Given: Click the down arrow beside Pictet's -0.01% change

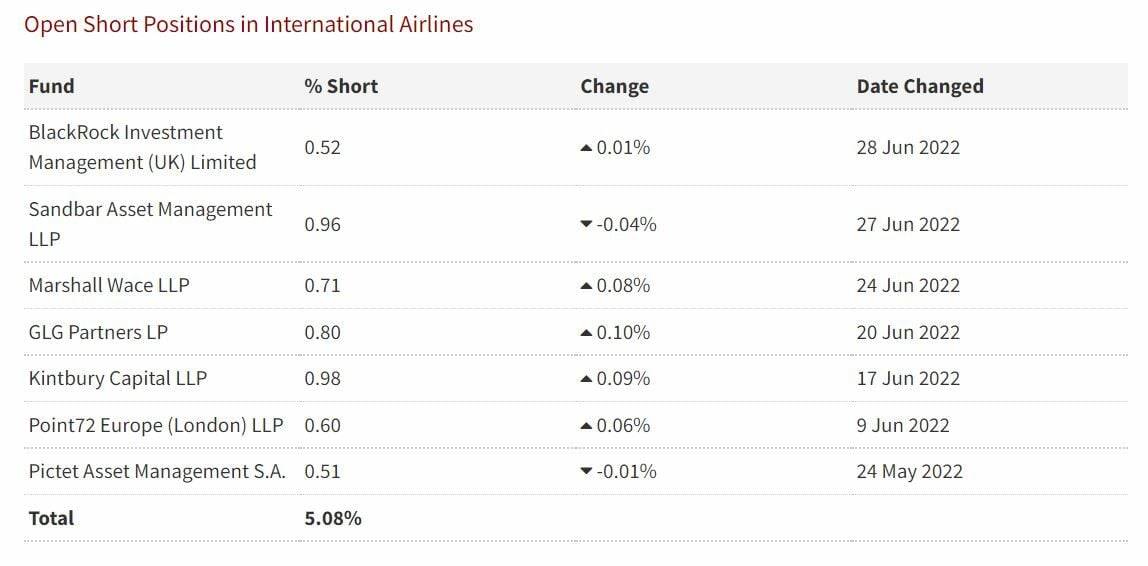Looking at the screenshot, I should 586,472.
